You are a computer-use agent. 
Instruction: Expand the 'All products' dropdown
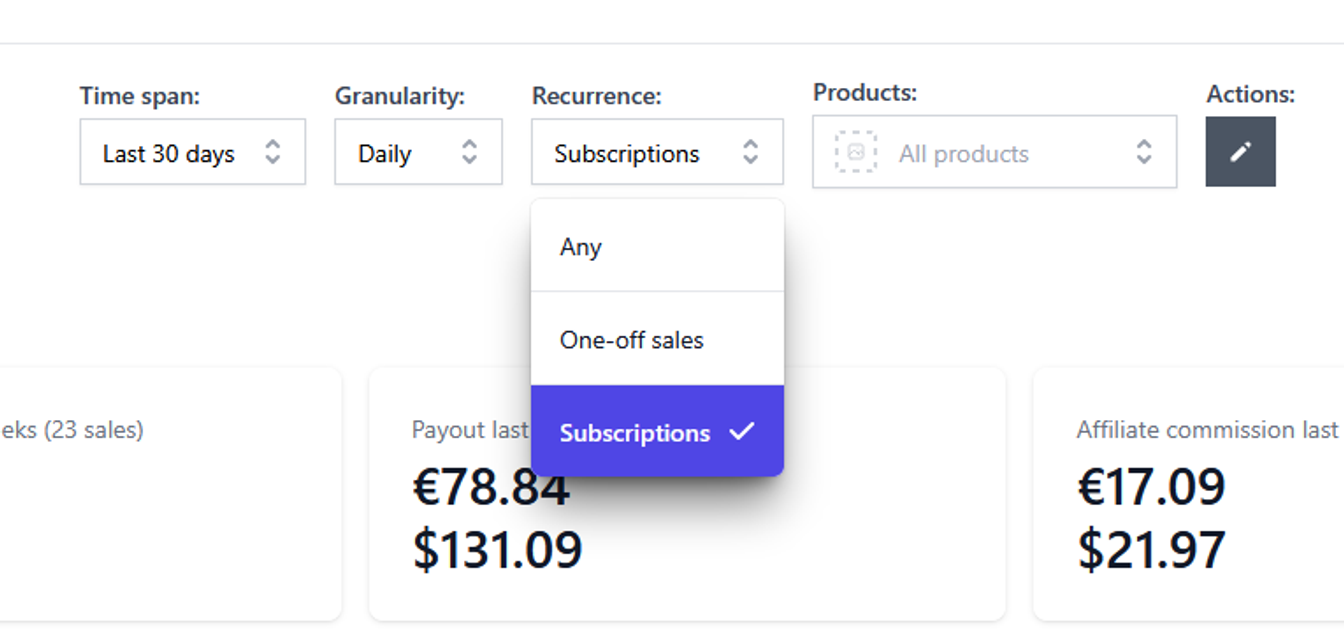tap(994, 153)
